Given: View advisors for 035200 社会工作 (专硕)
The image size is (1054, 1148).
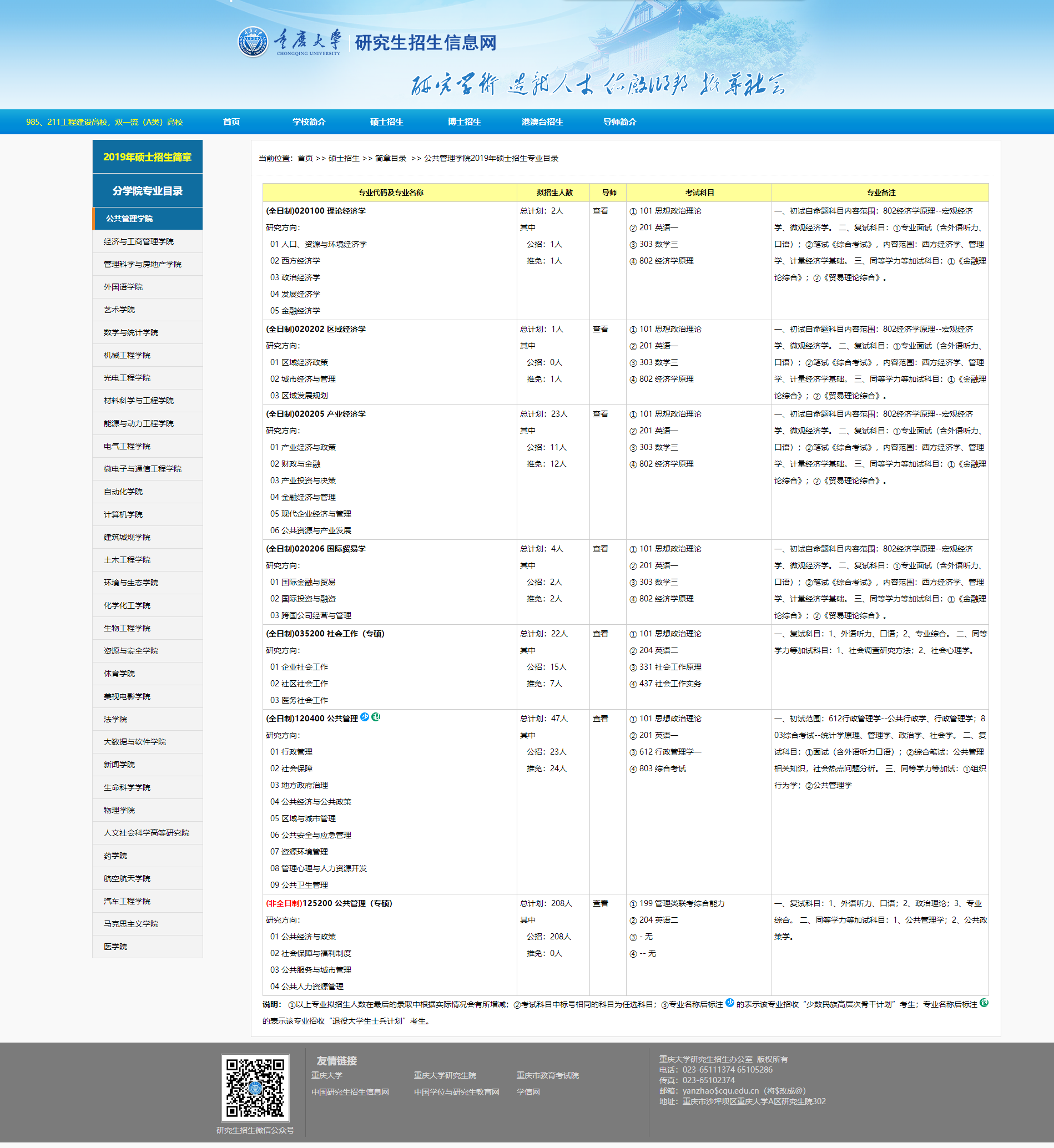Looking at the screenshot, I should [600, 634].
